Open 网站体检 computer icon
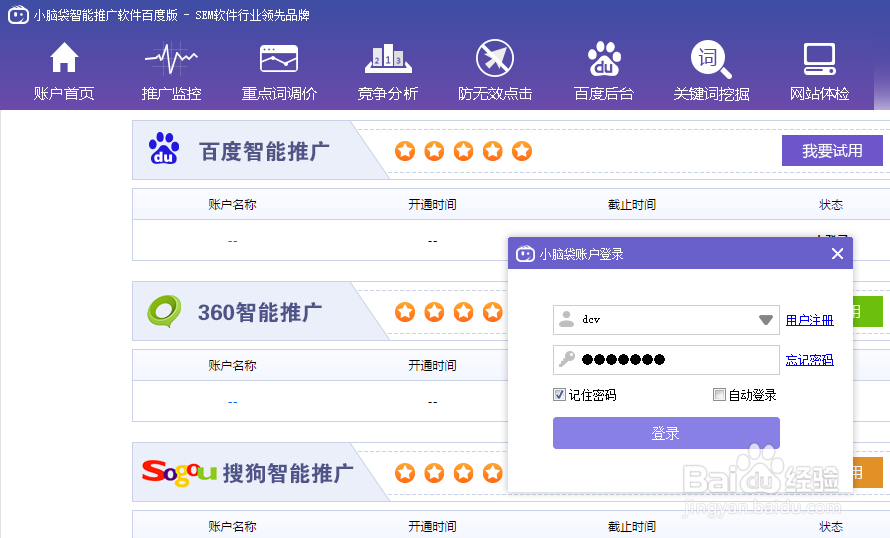Screen dimensions: 890x538 pos(820,58)
